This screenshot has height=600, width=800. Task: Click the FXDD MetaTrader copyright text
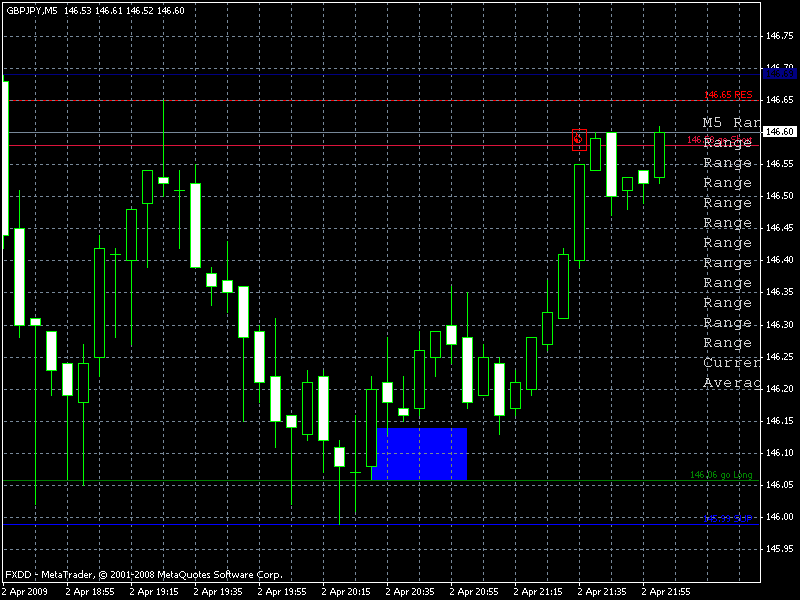[144, 575]
